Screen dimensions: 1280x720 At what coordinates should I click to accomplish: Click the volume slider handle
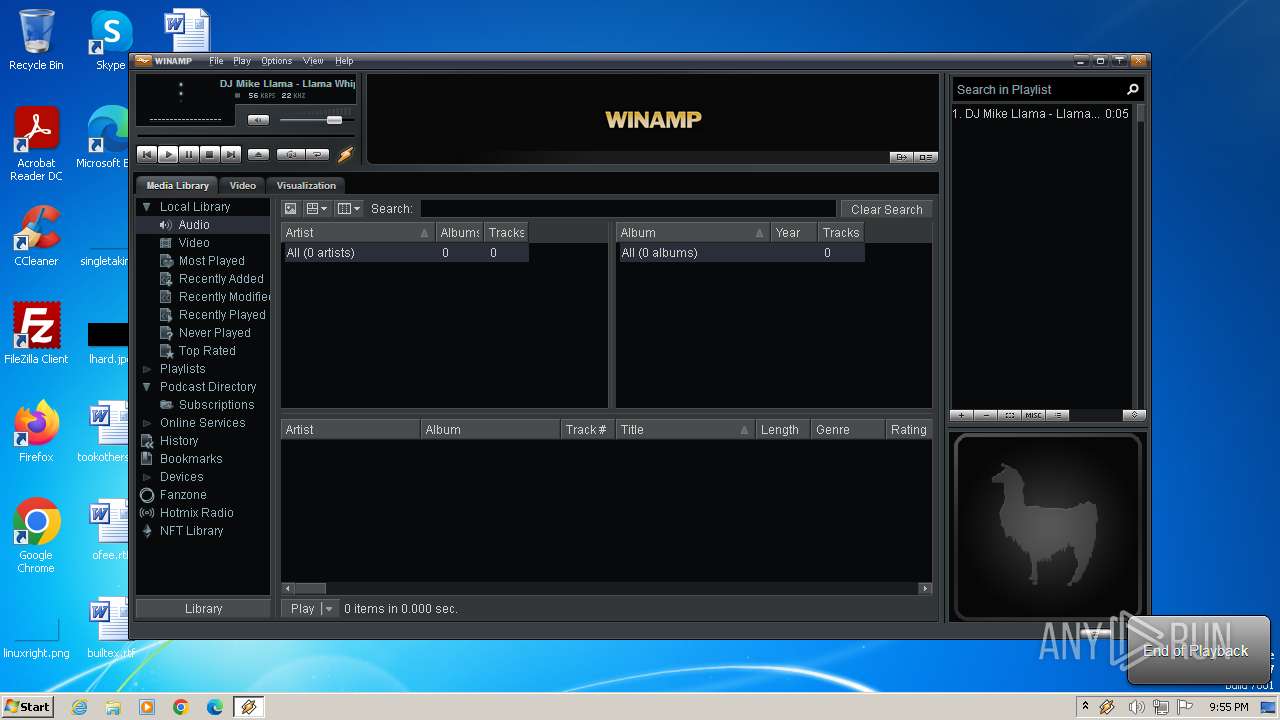[x=334, y=120]
